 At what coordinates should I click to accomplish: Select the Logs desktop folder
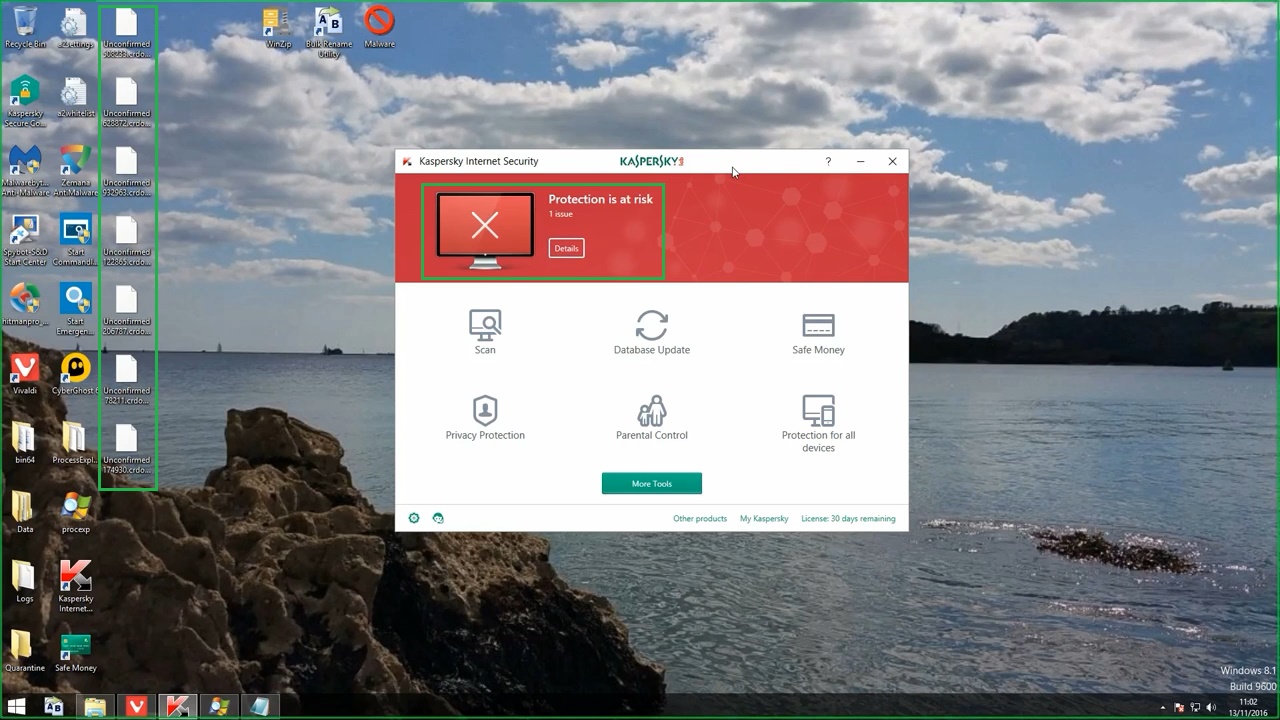pyautogui.click(x=25, y=581)
